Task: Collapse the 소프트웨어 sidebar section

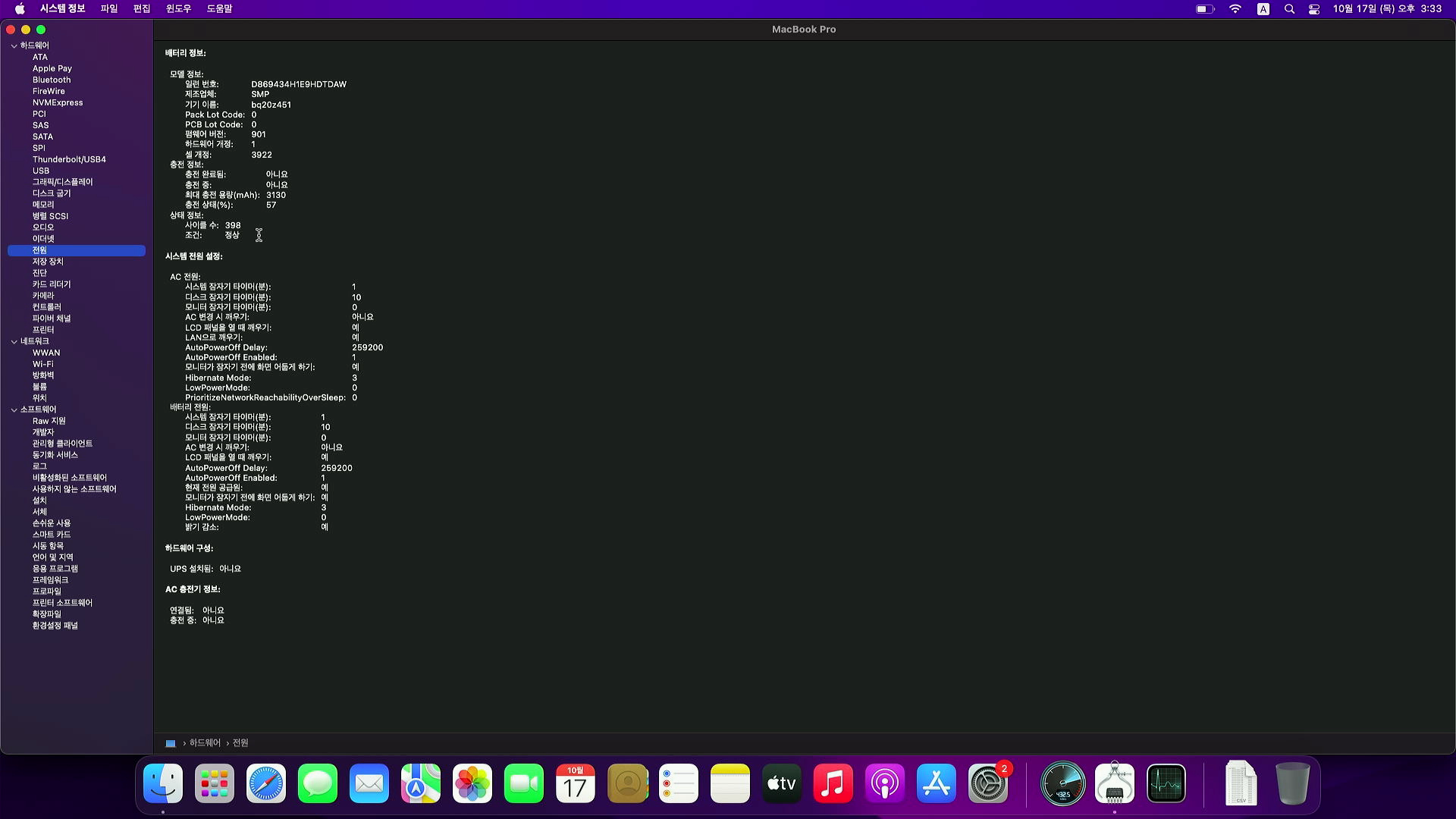Action: (14, 409)
